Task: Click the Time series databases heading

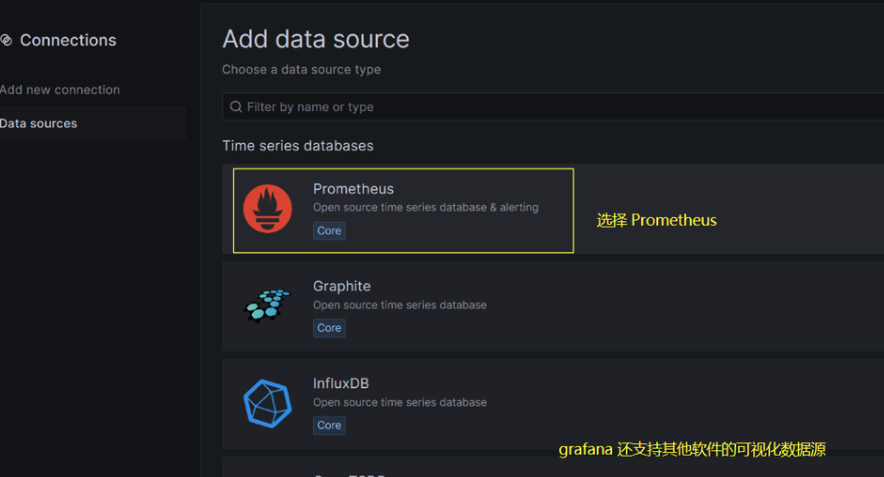Action: [297, 146]
